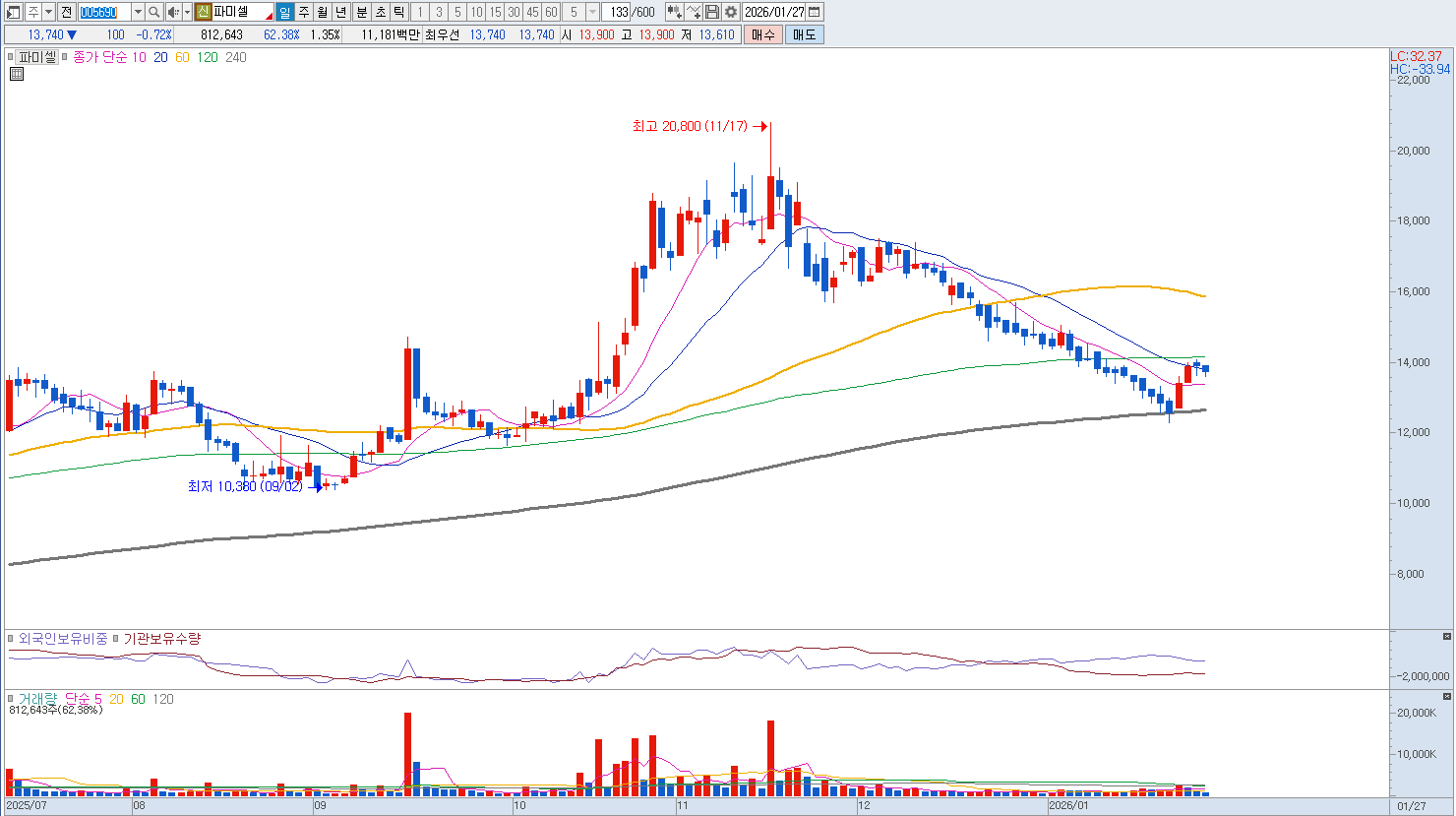This screenshot has width=1456, height=816.
Task: Expand the speaker options dropdown arrow
Action: pyautogui.click(x=187, y=12)
